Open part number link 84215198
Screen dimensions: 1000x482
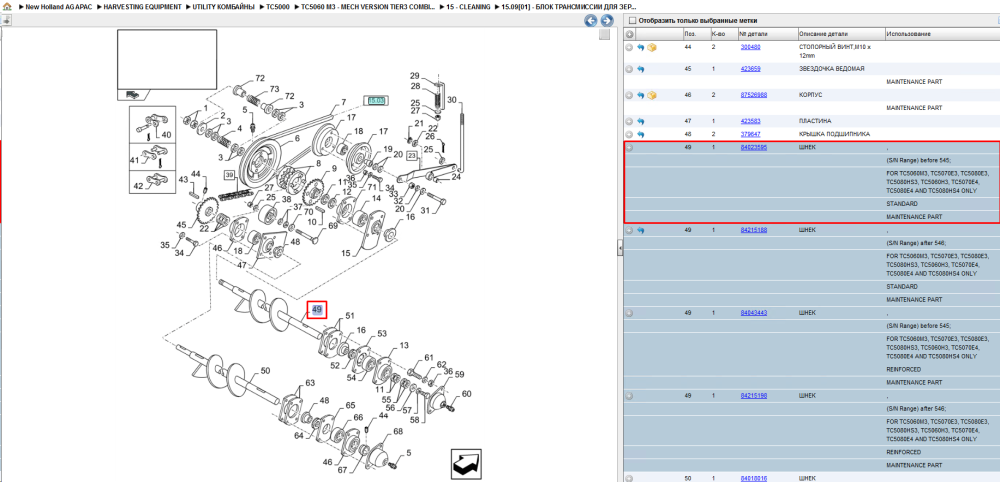click(x=753, y=396)
